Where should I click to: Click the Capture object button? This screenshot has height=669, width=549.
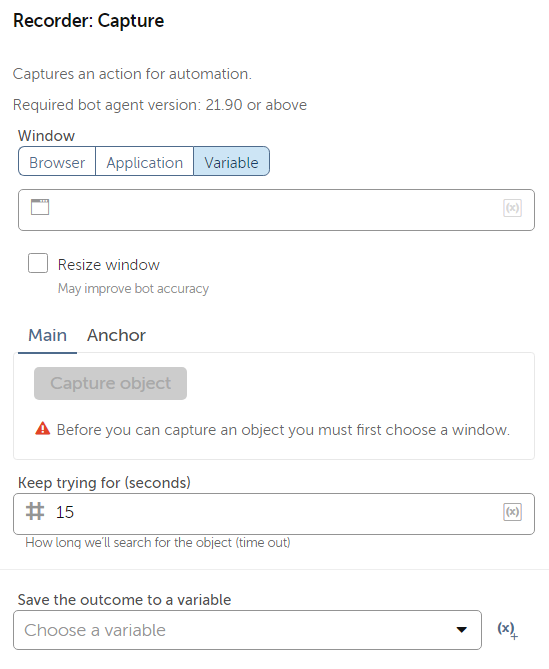[110, 383]
